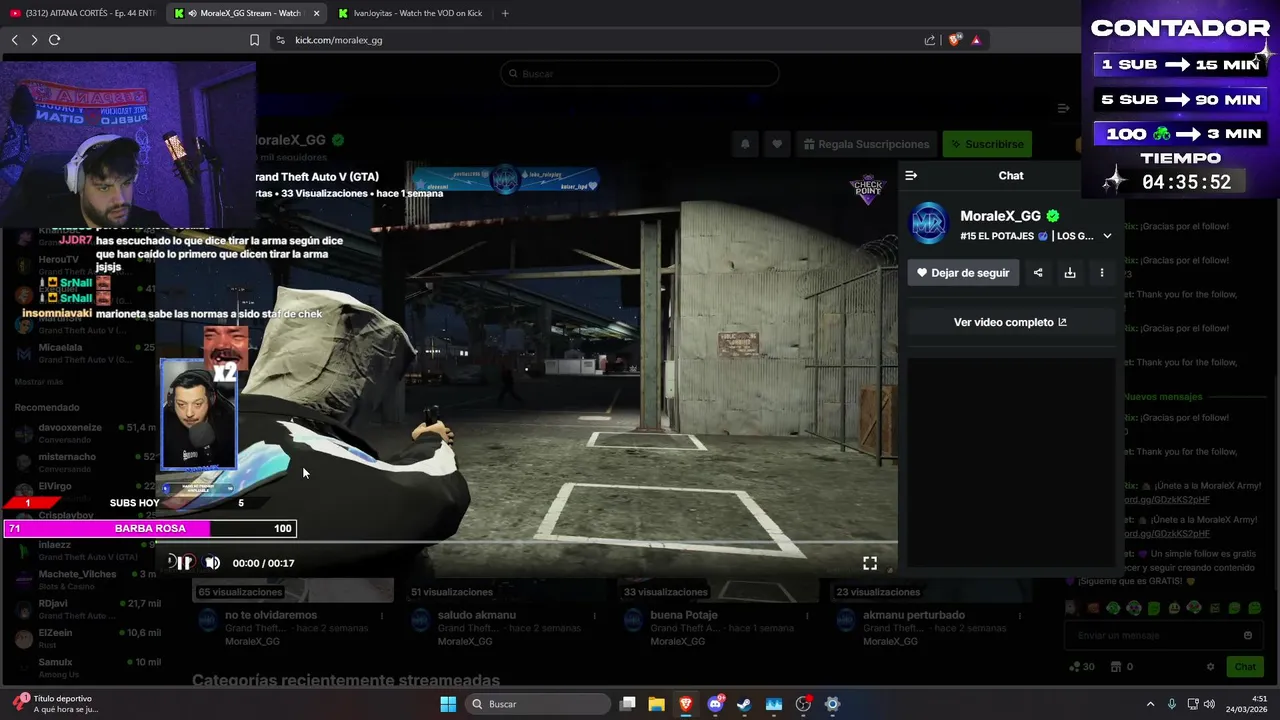Open options menu for 'saludo akmanu' clip
The image size is (1280, 720).
point(595,616)
